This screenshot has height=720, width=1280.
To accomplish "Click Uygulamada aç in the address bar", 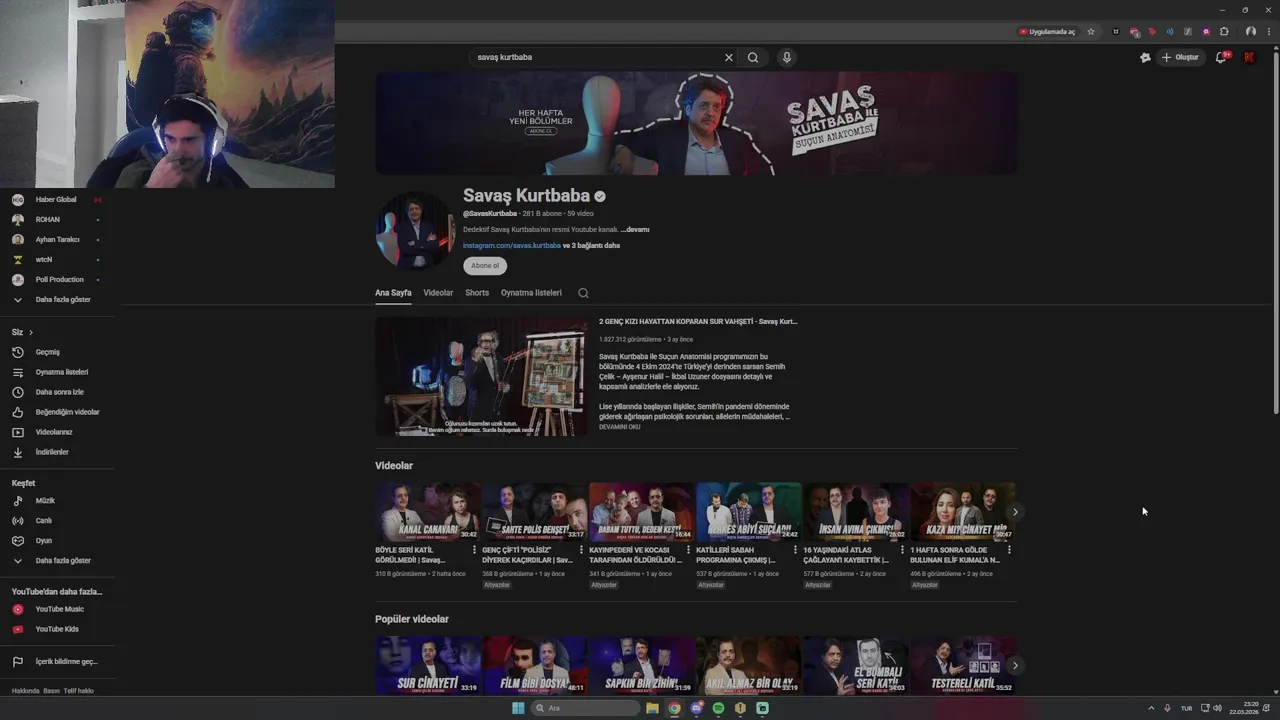I will 1047,32.
